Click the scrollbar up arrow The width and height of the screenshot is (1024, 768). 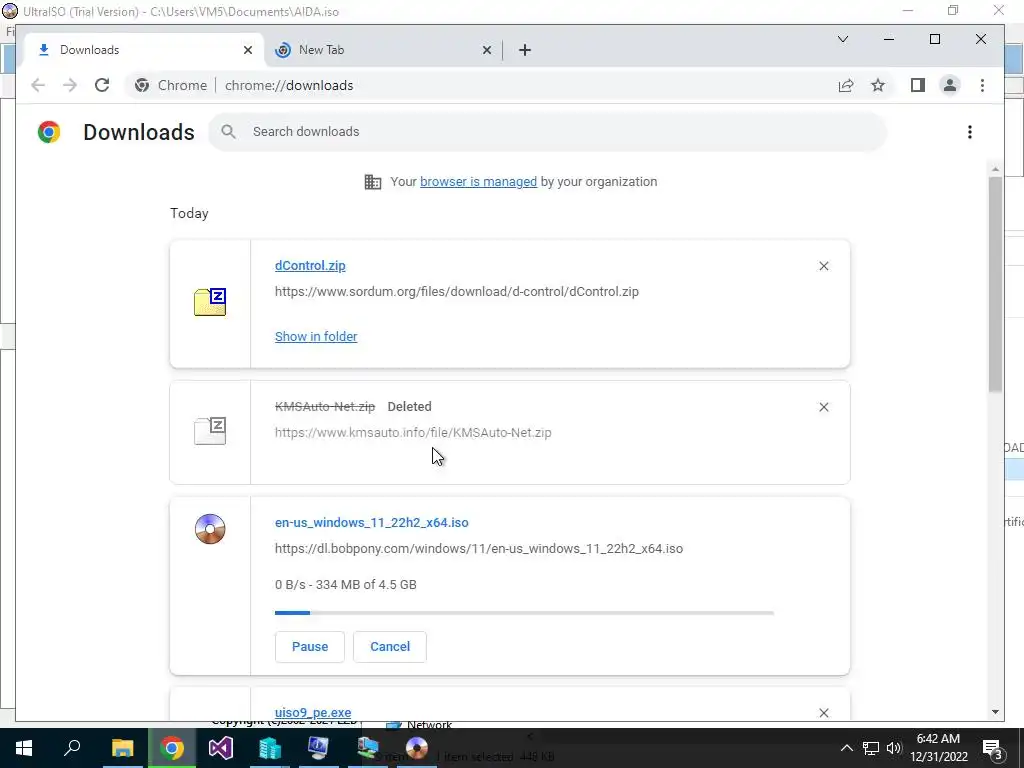(995, 169)
